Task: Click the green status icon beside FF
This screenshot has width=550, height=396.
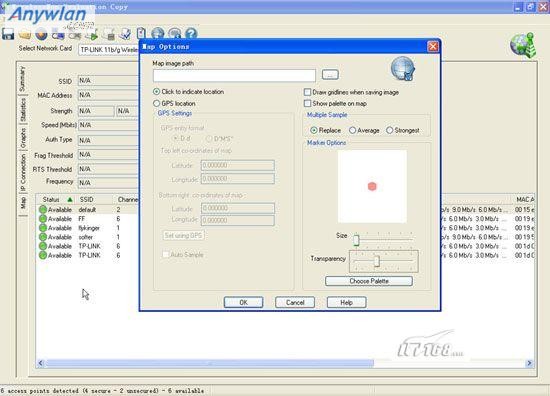Action: click(x=43, y=219)
